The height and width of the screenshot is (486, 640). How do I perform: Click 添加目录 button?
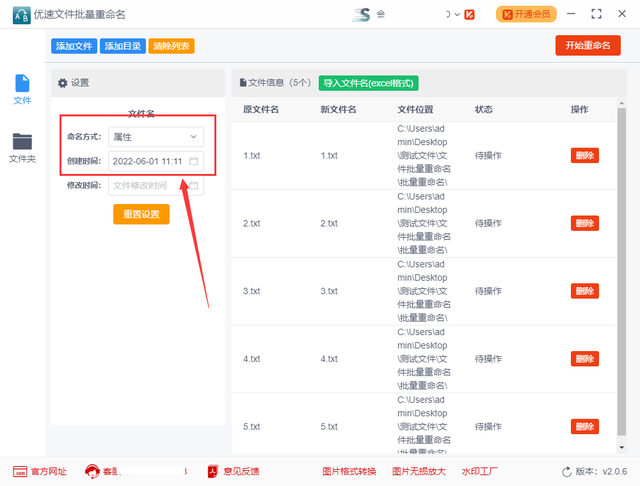tap(122, 46)
